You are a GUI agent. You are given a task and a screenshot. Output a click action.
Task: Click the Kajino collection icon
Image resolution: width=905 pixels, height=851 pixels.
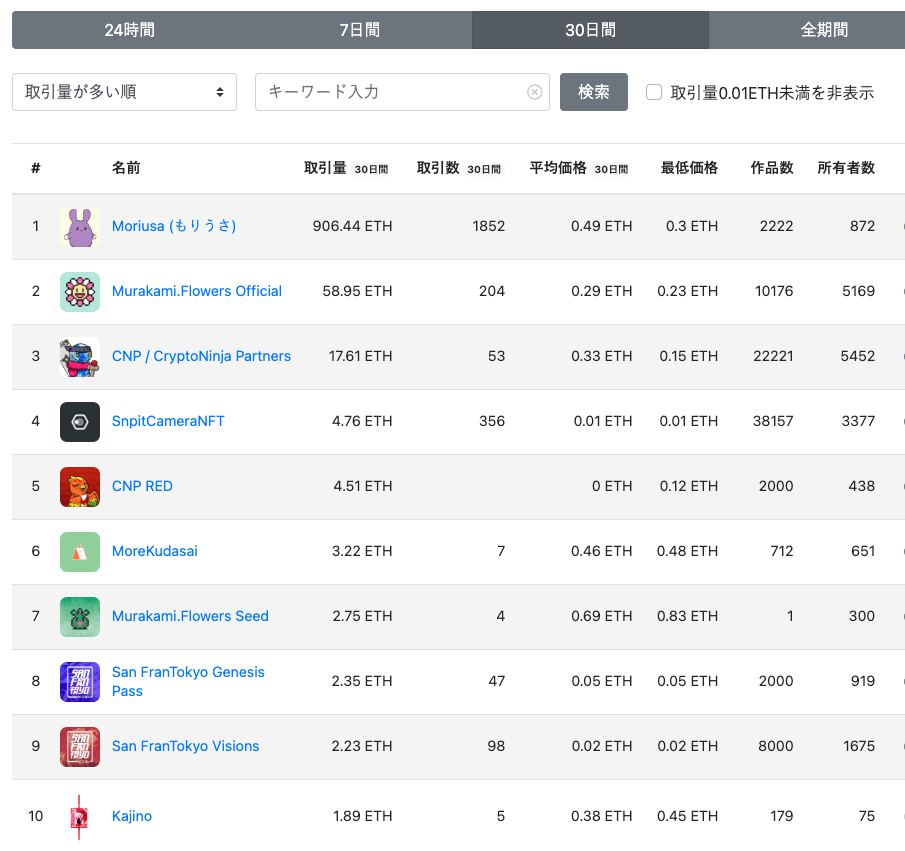[80, 816]
